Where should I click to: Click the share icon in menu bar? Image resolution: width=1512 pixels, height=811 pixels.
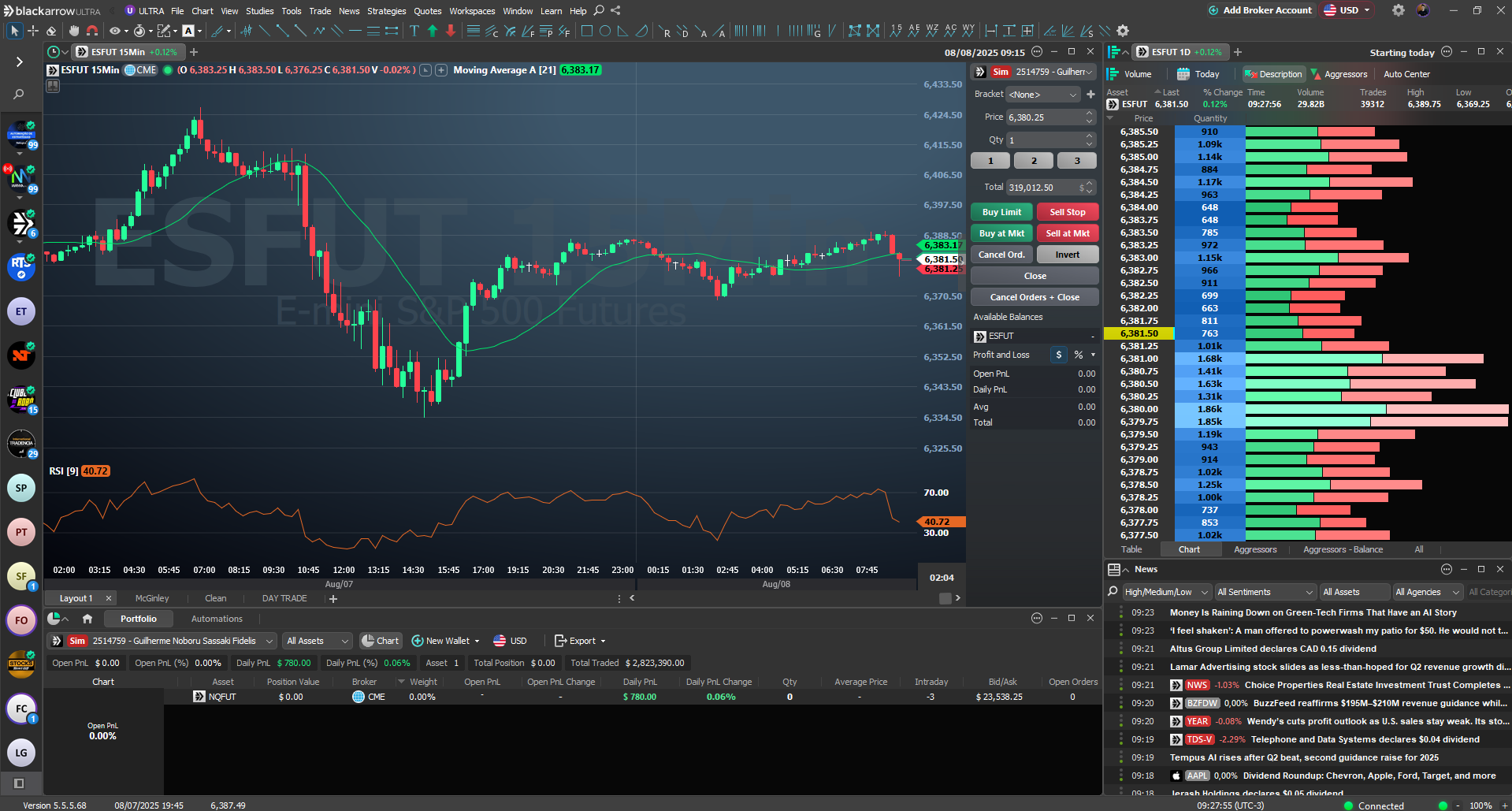tap(616, 10)
